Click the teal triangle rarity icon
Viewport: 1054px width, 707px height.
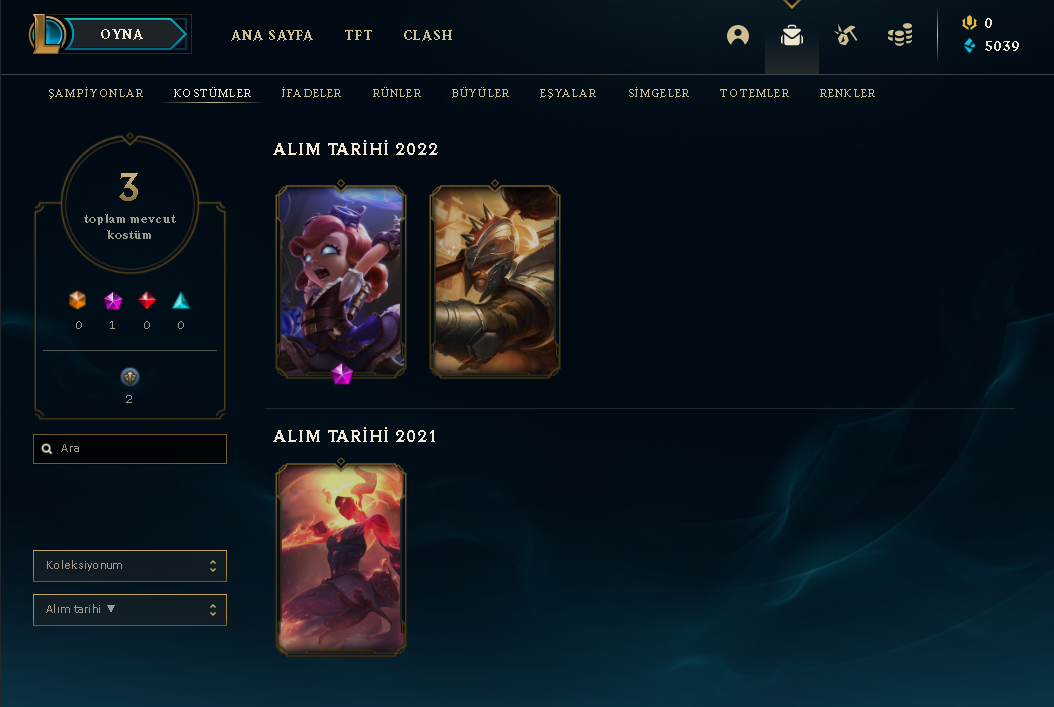[181, 300]
